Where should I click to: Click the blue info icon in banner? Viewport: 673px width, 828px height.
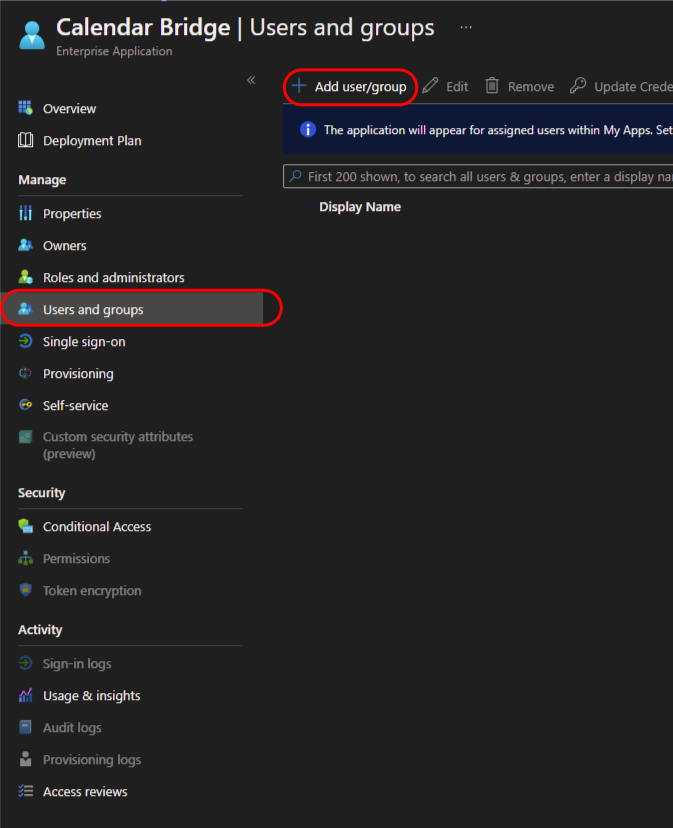(x=308, y=129)
